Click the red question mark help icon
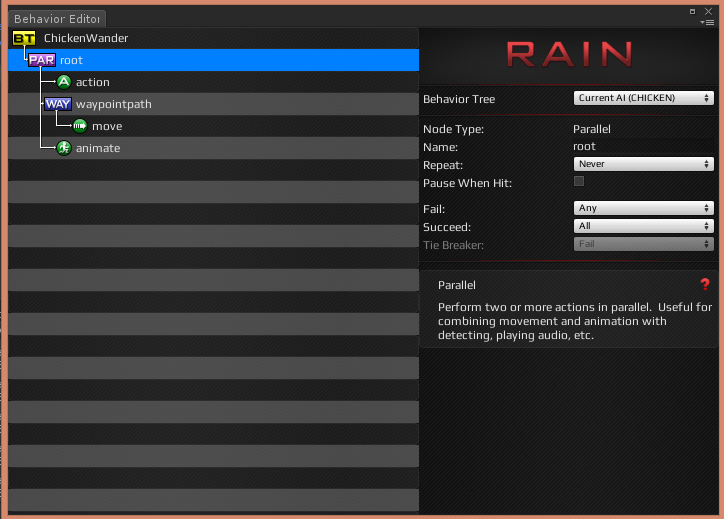This screenshot has height=519, width=724. point(705,284)
